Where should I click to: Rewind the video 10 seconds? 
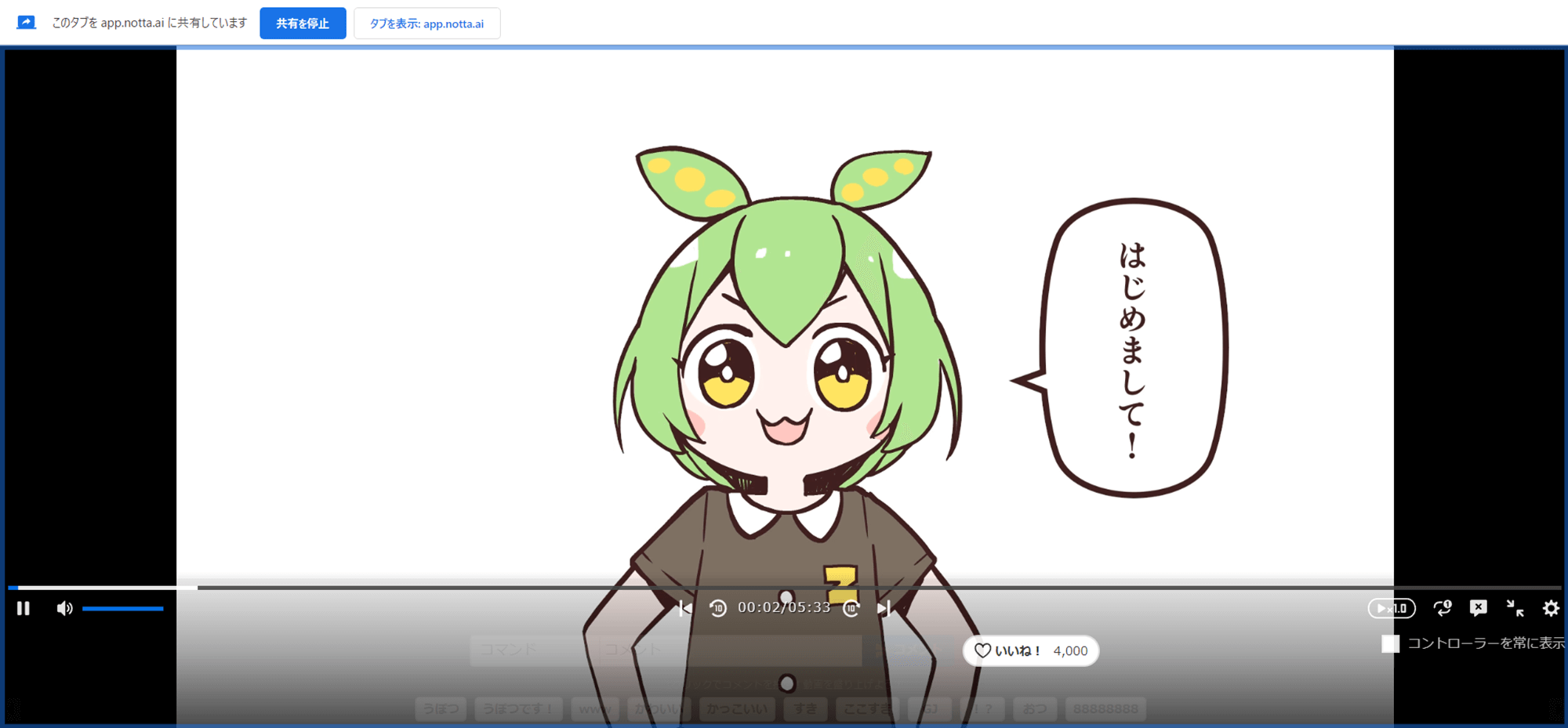(718, 608)
